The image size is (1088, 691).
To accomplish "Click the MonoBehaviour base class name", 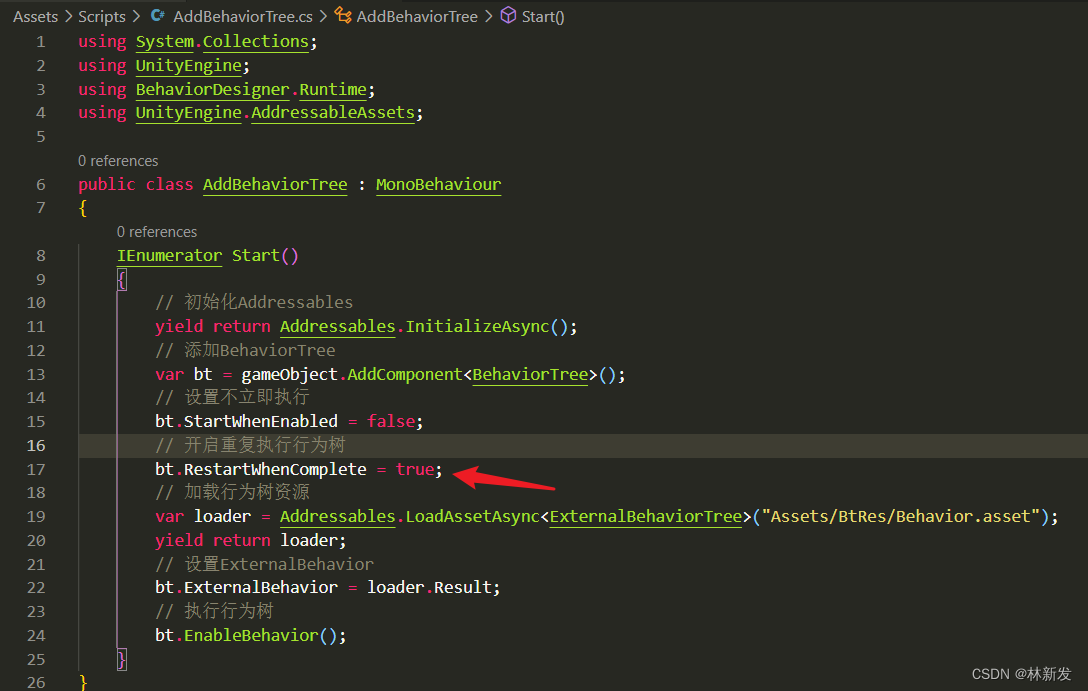I will [x=439, y=185].
